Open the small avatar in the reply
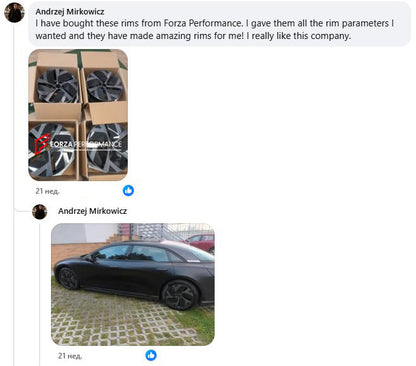Screen dimensions: 416x366 click(x=40, y=212)
